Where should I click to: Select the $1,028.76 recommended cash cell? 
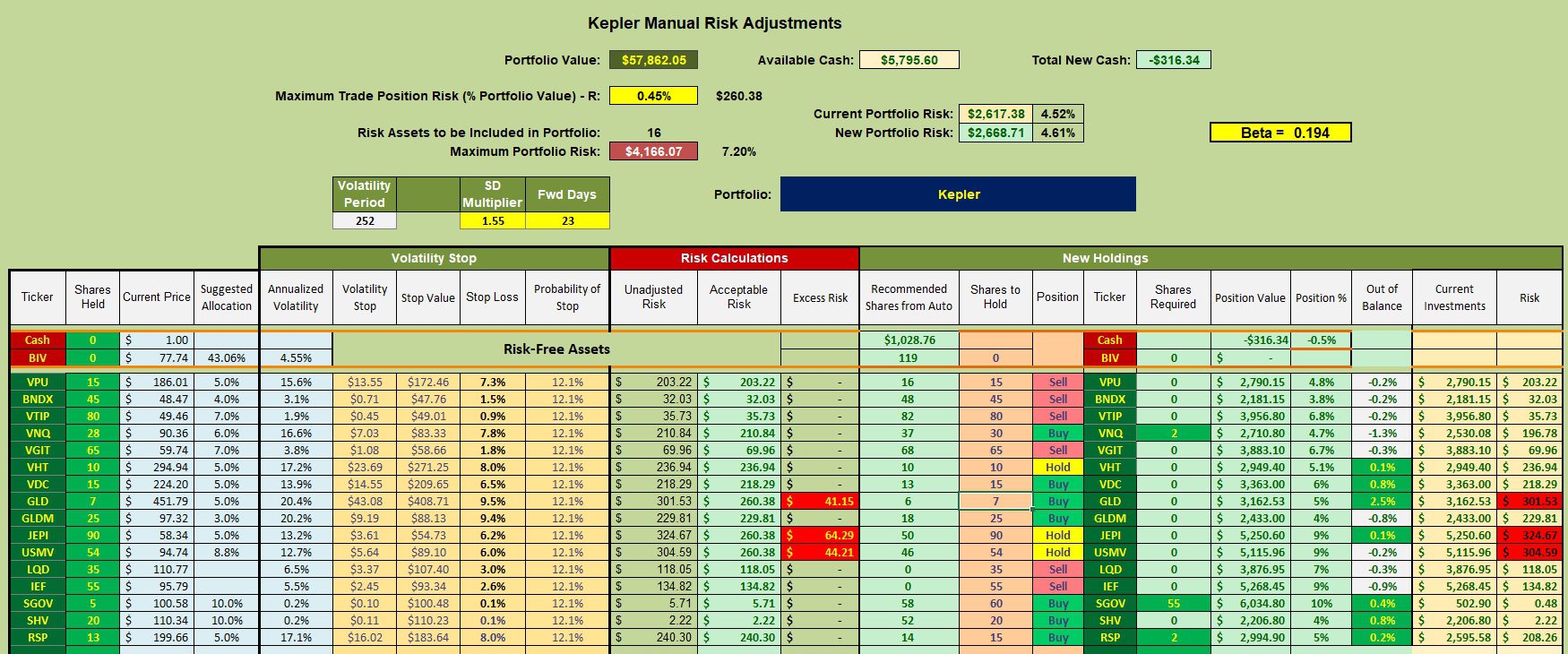pyautogui.click(x=909, y=340)
